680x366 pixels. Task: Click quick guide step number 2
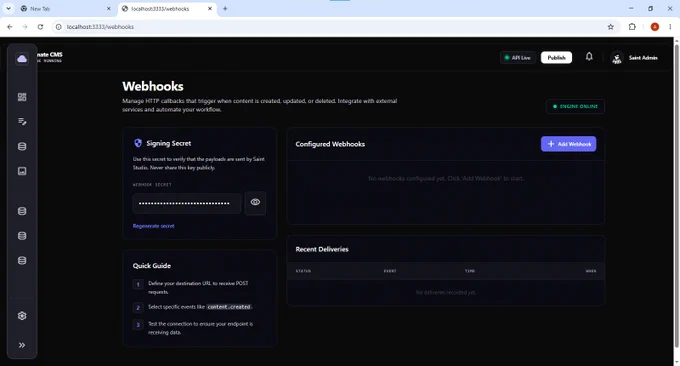tap(138, 307)
